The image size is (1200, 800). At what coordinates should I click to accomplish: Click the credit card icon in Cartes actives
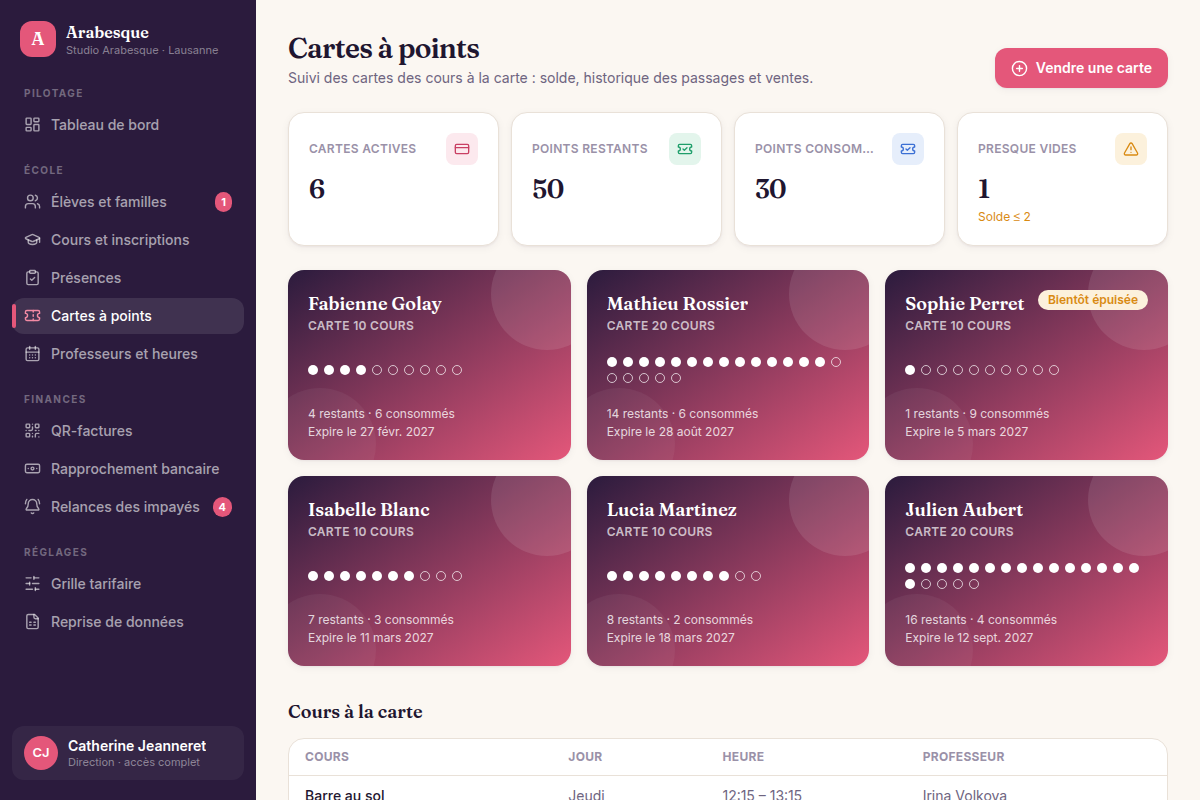pyautogui.click(x=462, y=149)
